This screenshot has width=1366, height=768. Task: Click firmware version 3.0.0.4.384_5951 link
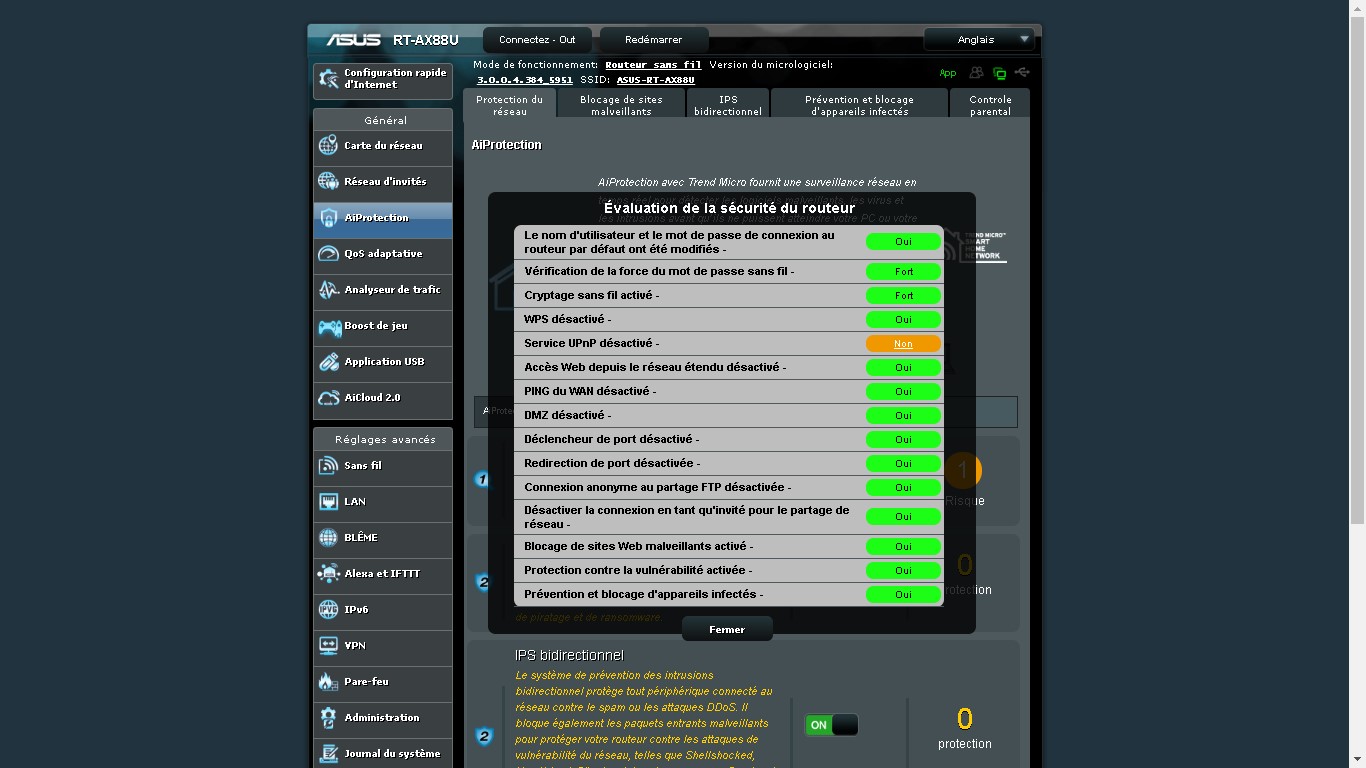coord(525,80)
